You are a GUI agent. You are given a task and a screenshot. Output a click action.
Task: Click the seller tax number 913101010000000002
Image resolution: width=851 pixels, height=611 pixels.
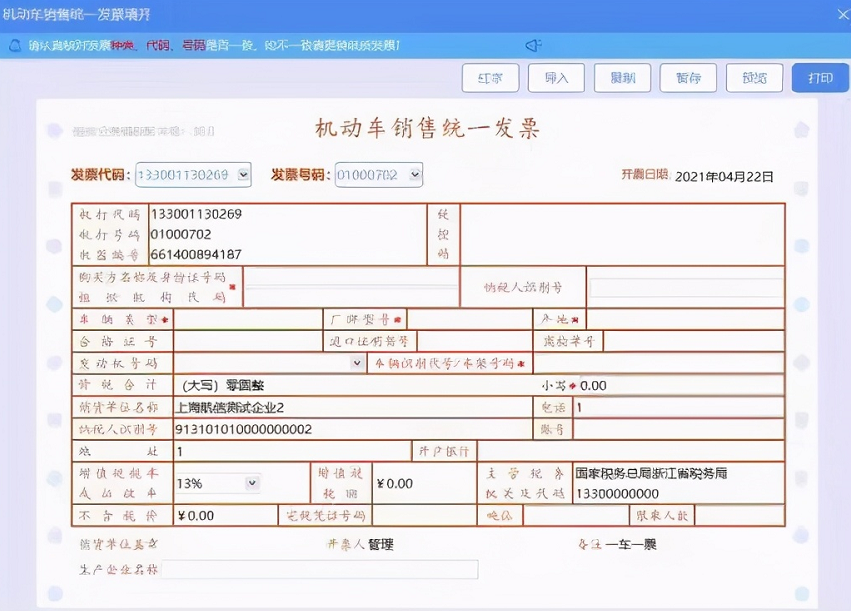point(244,430)
